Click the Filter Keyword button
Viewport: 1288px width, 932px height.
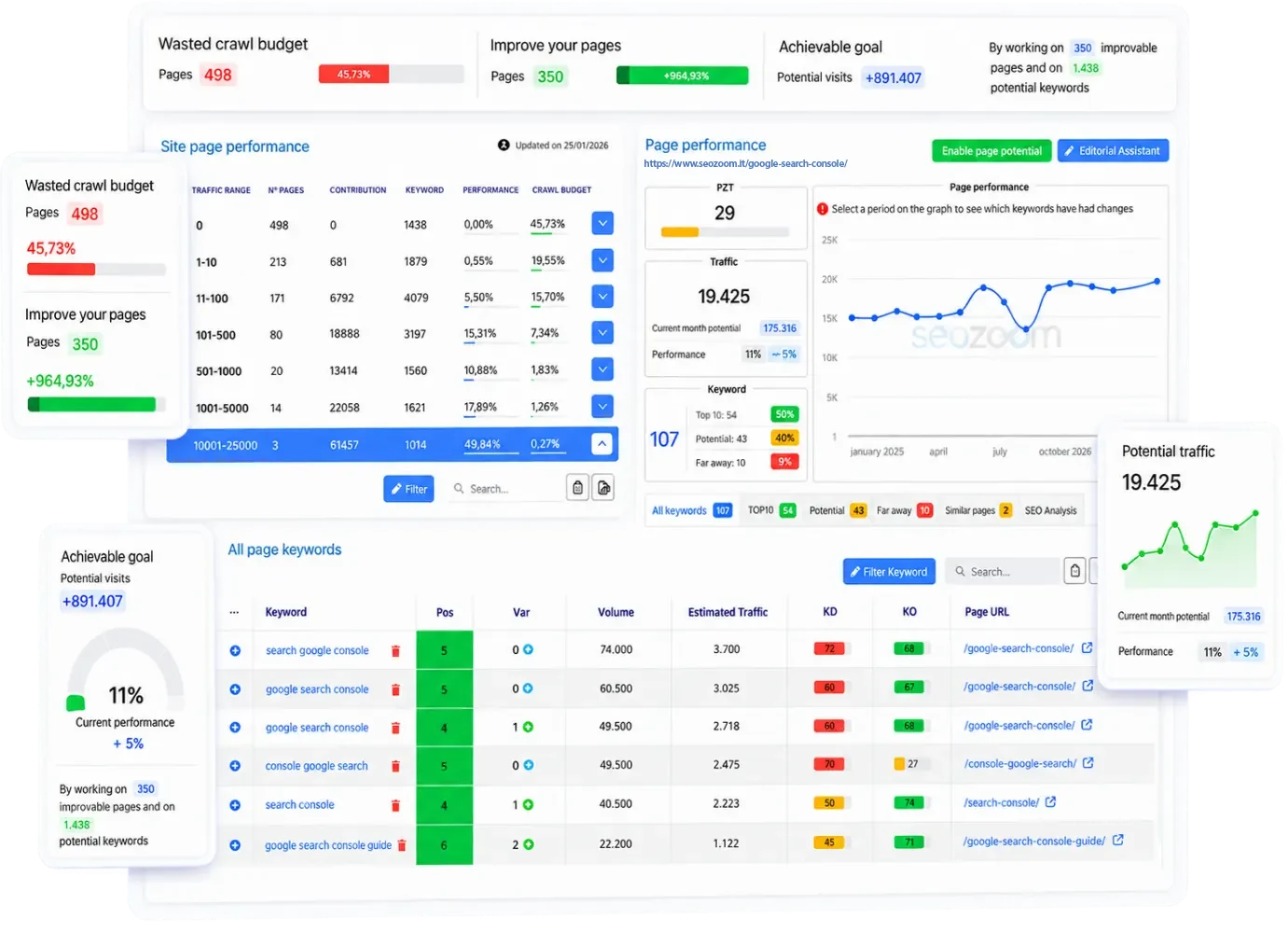tap(889, 572)
